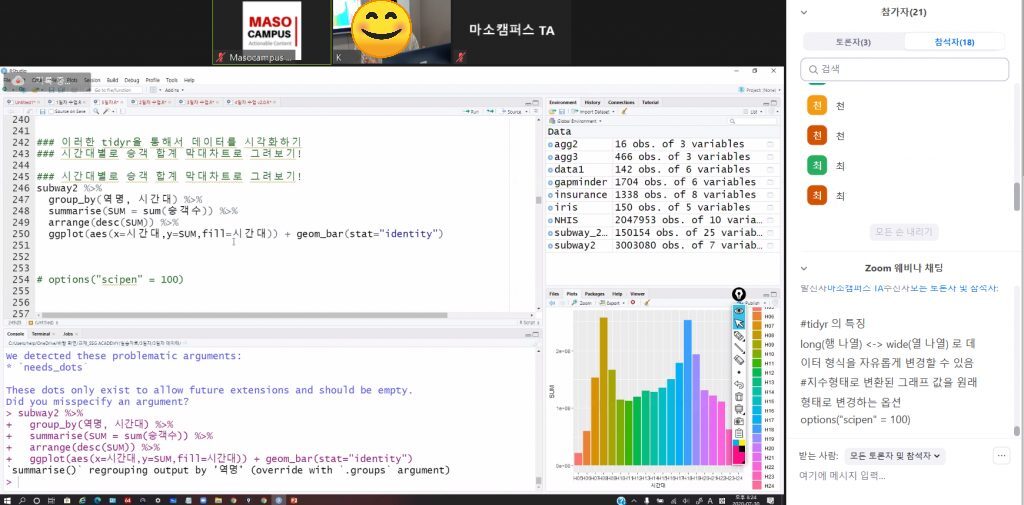This screenshot has width=1024, height=505.
Task: Open the Packages tab
Action: [594, 294]
